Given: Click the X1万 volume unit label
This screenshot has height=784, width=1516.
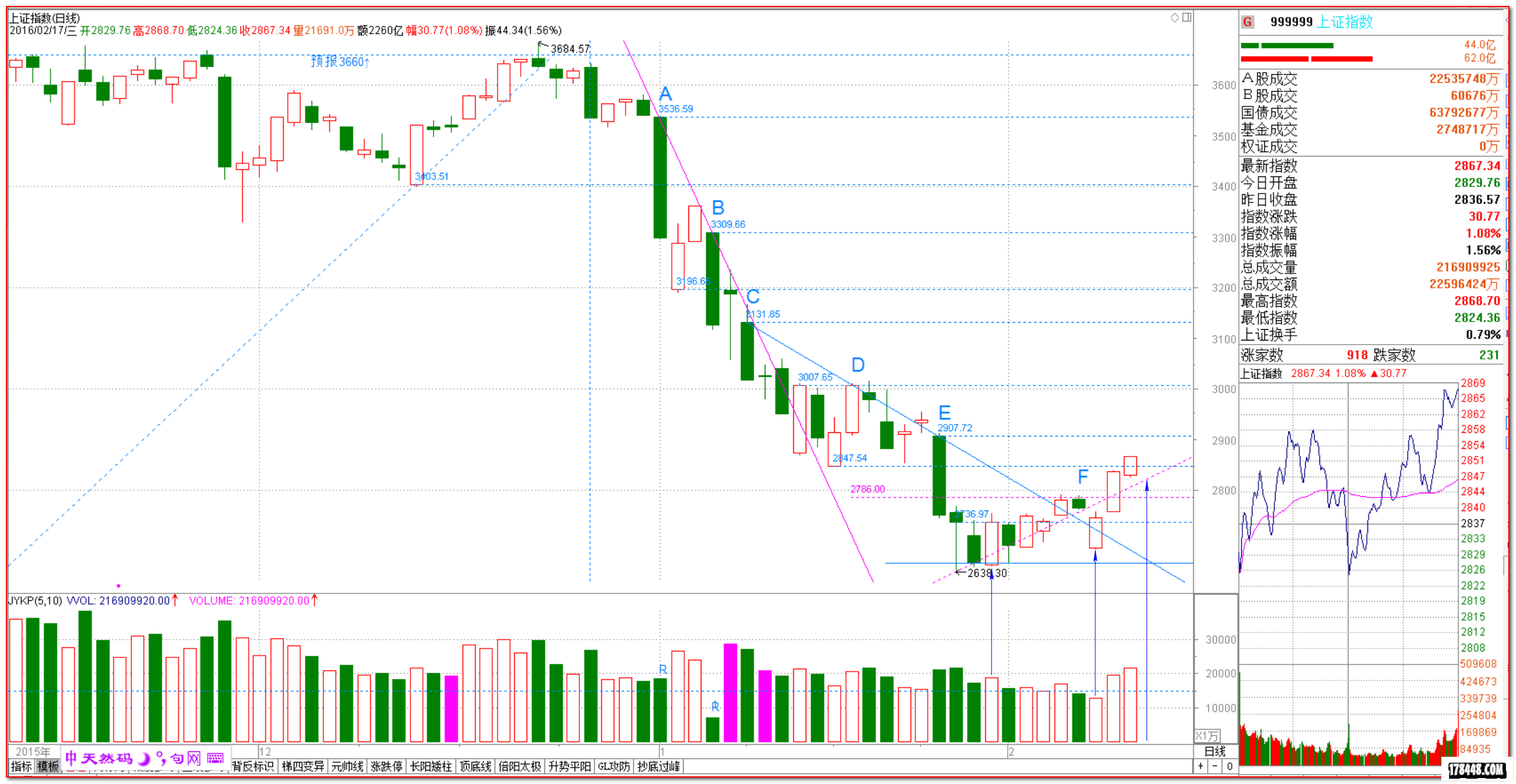Looking at the screenshot, I should [x=1207, y=736].
